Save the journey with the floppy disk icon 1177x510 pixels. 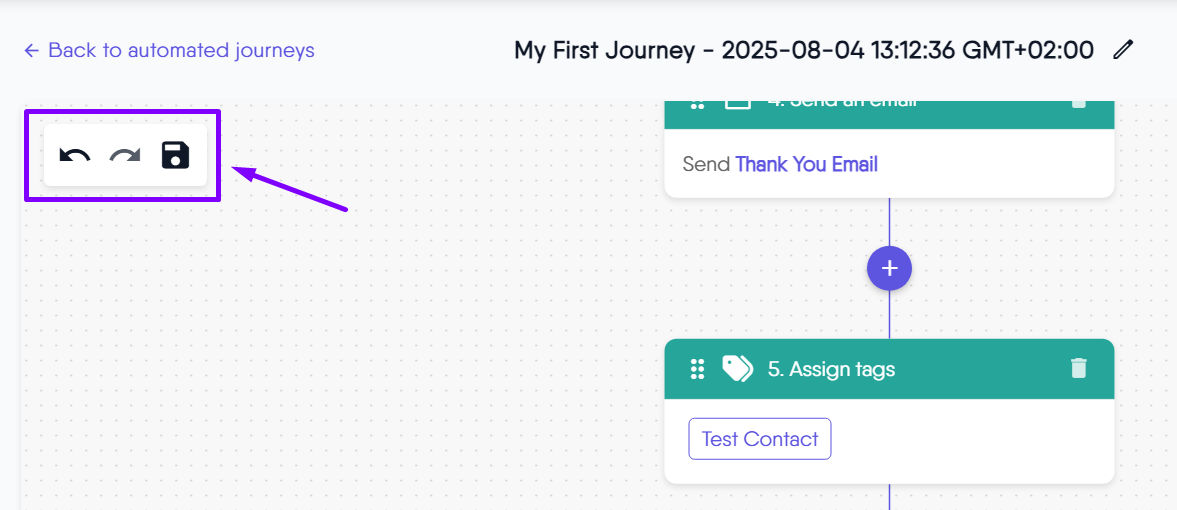coord(175,155)
